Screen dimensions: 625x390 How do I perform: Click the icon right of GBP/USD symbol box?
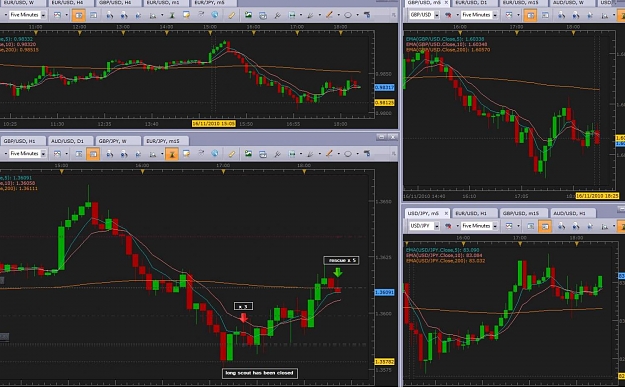click(448, 15)
